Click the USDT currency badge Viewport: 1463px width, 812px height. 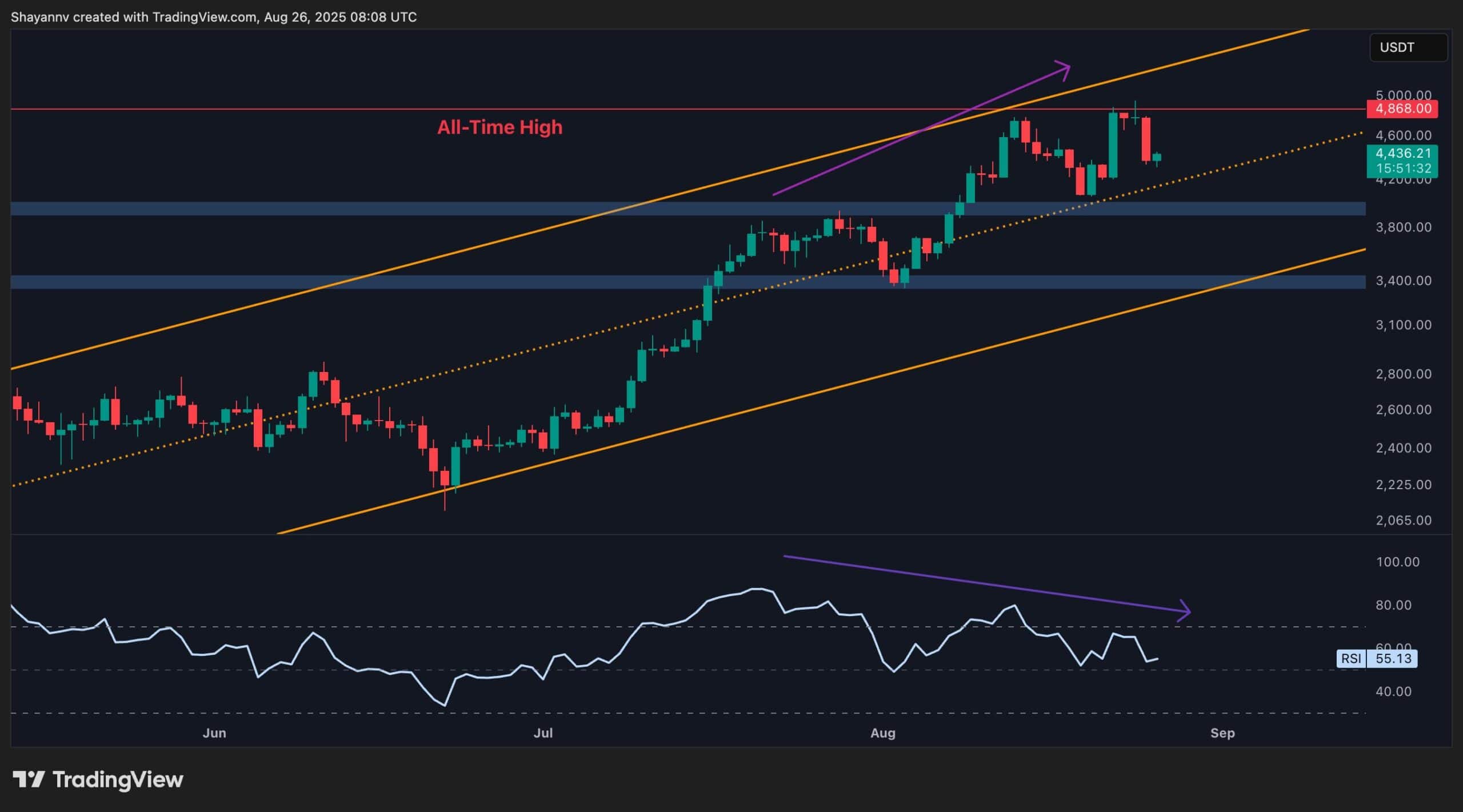[1408, 47]
